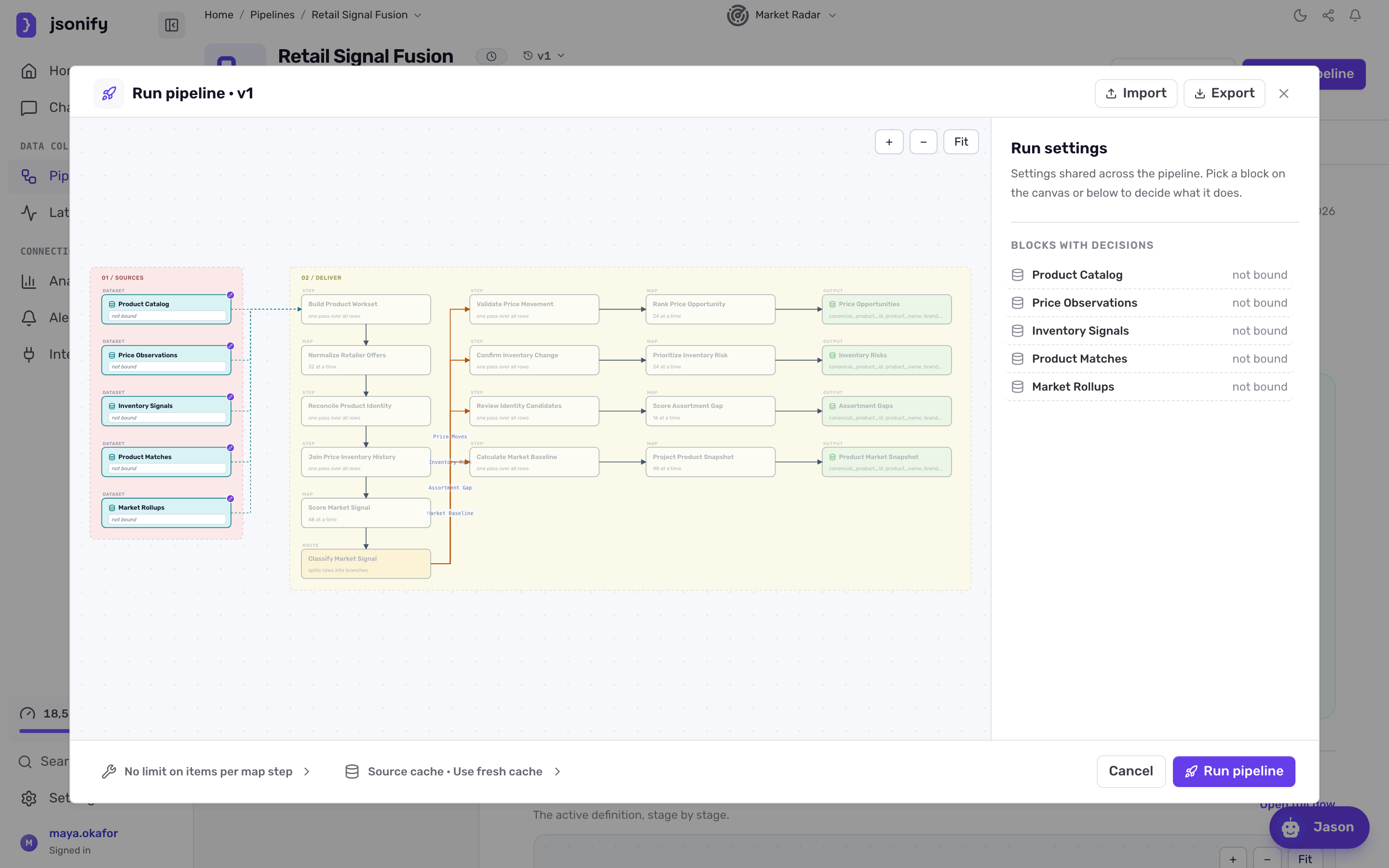The image size is (1389, 868).
Task: Click the Price Opportunities output node
Action: (x=887, y=310)
